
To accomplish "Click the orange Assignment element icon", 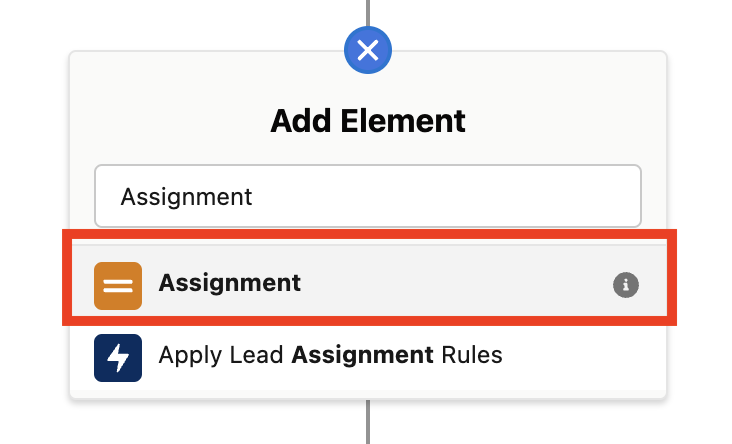I will point(118,284).
